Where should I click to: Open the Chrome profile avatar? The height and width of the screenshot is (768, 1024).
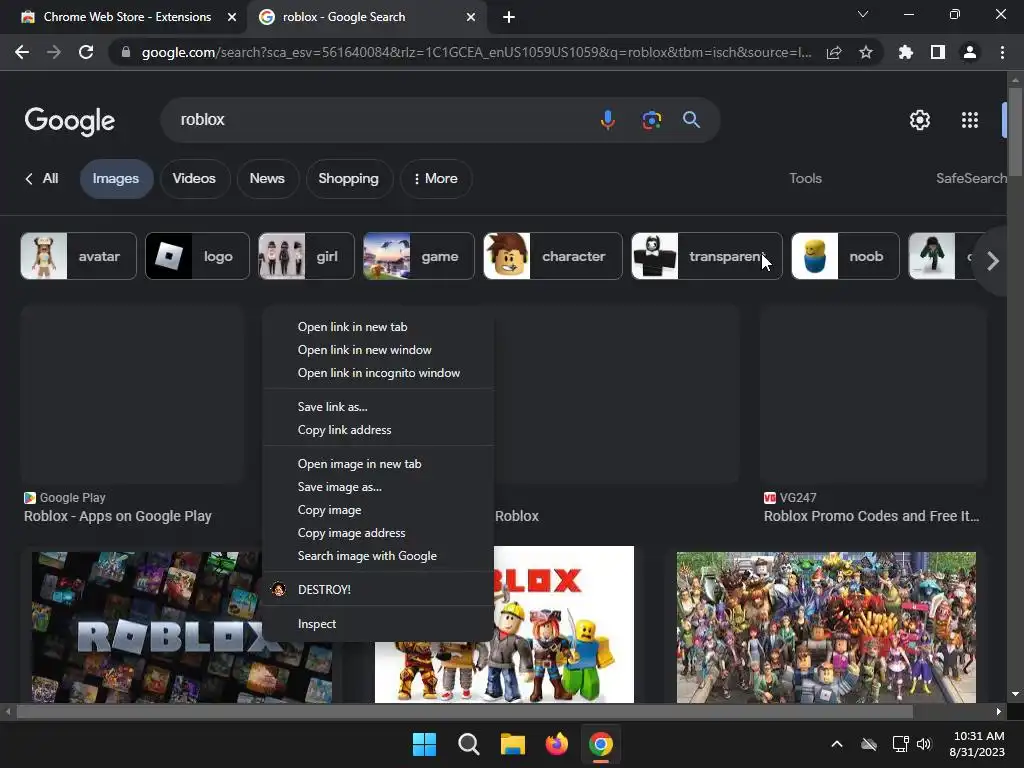[x=970, y=52]
